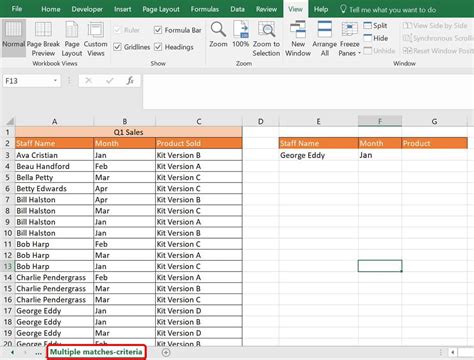Screen dimensions: 474x360
Task: Click the Name Box showing F13
Action: click(x=27, y=81)
